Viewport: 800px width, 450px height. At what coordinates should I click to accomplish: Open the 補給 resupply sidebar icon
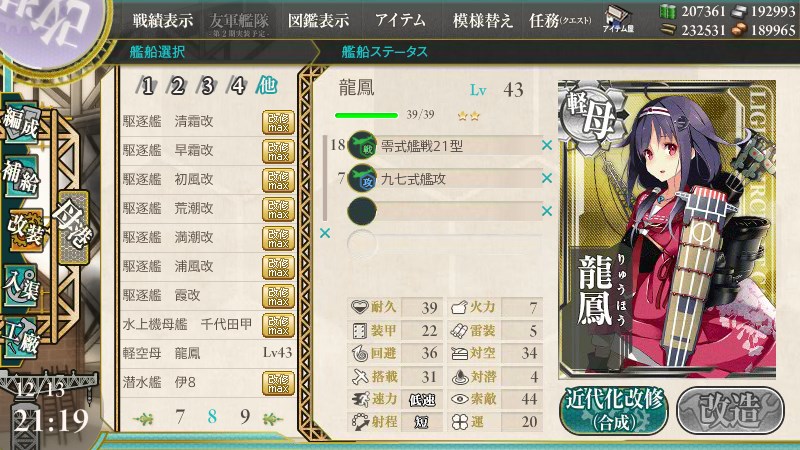pyautogui.click(x=21, y=177)
